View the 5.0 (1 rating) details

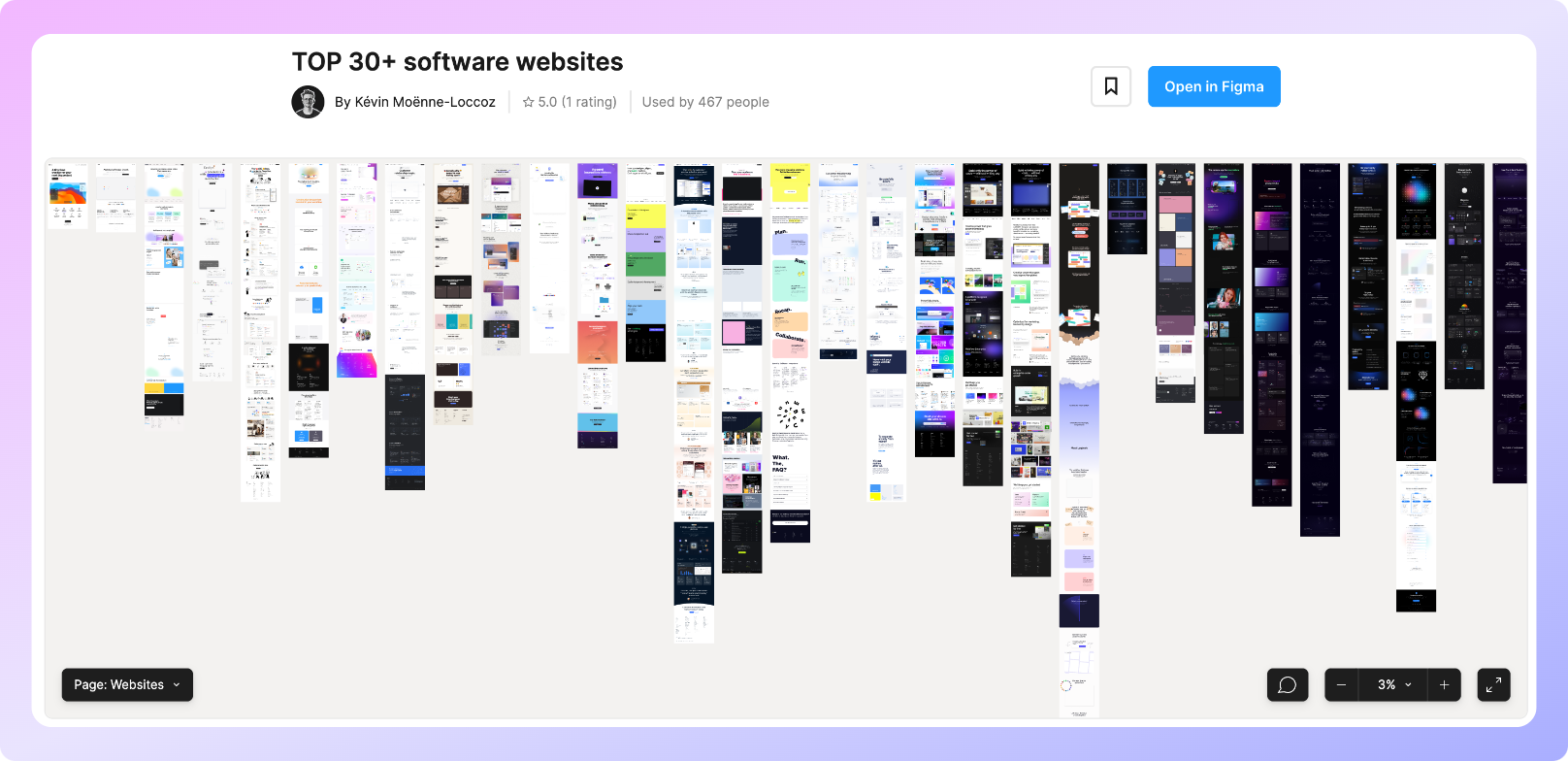click(577, 102)
